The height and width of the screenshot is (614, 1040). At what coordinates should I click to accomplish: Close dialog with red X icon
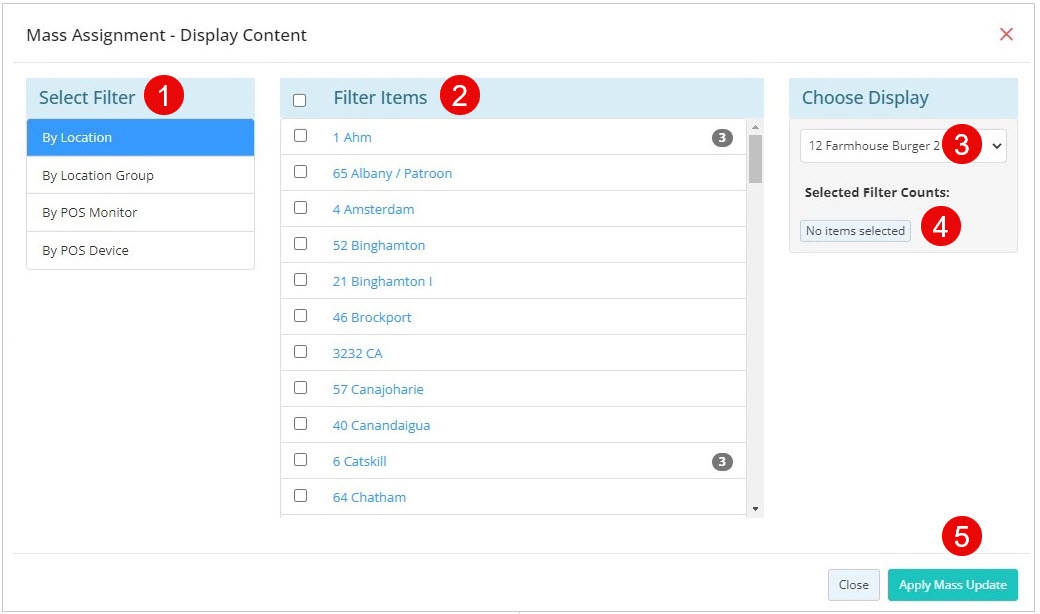click(x=1006, y=34)
